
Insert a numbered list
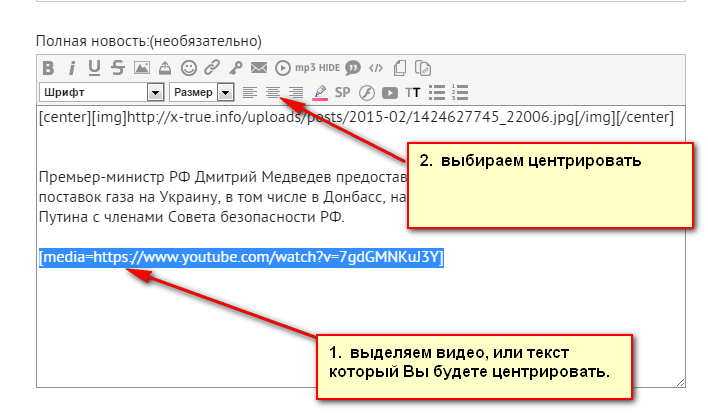[x=460, y=93]
